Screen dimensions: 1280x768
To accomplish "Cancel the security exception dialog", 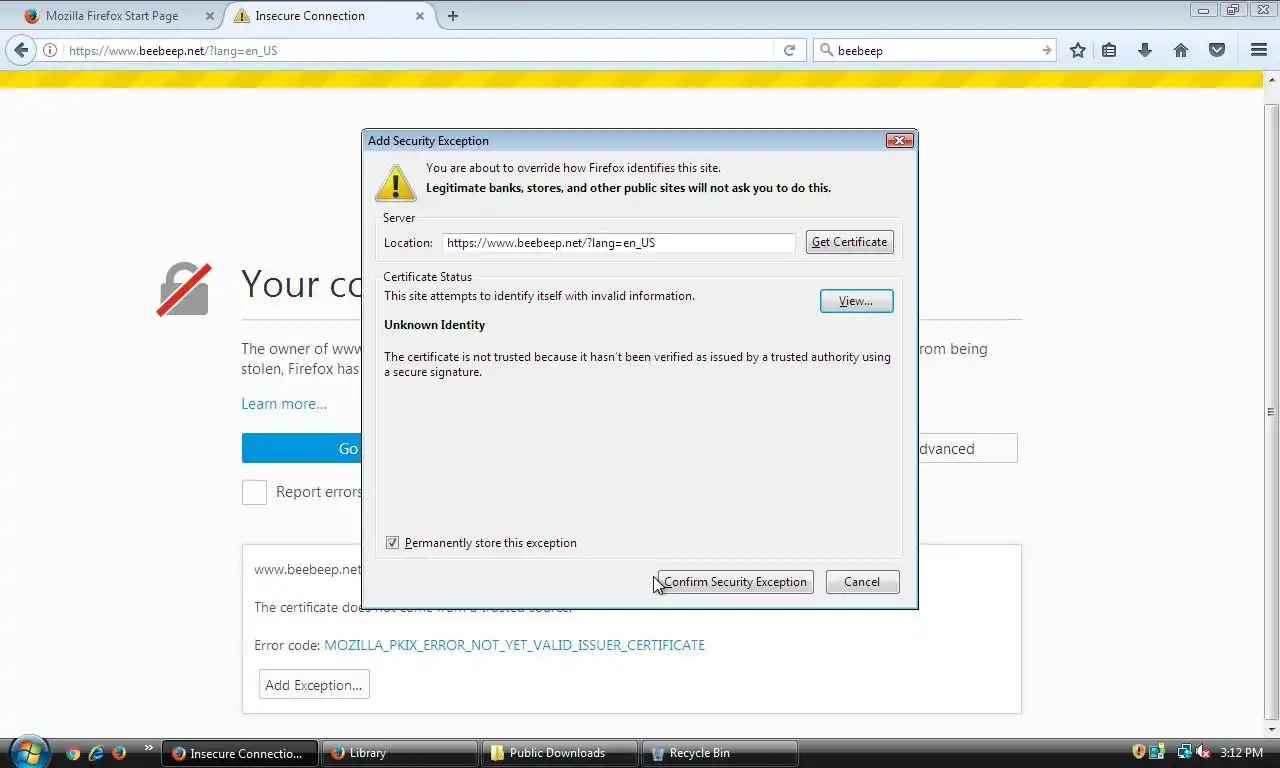I will pos(862,582).
